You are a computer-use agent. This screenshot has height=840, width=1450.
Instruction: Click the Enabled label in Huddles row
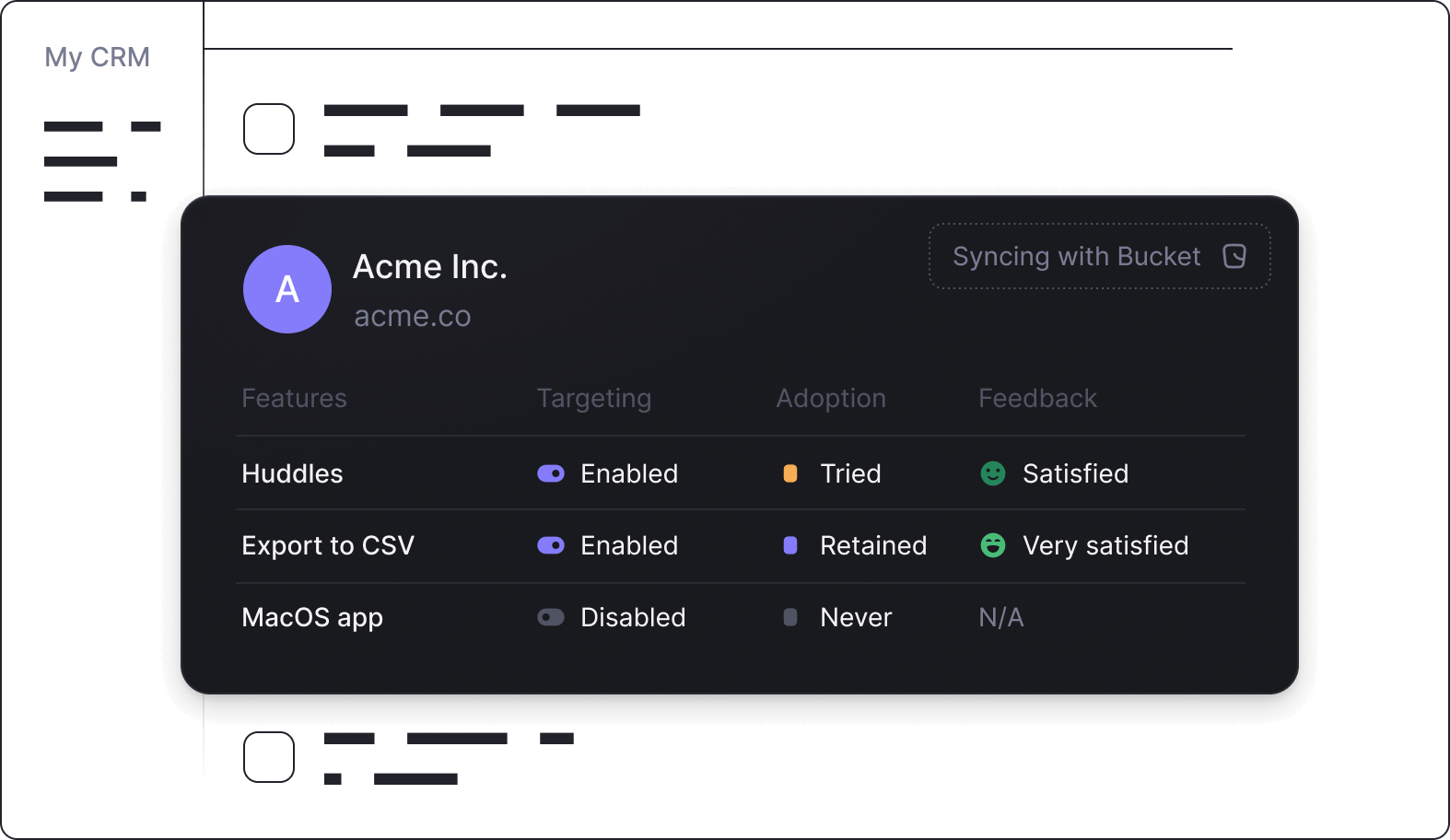629,473
